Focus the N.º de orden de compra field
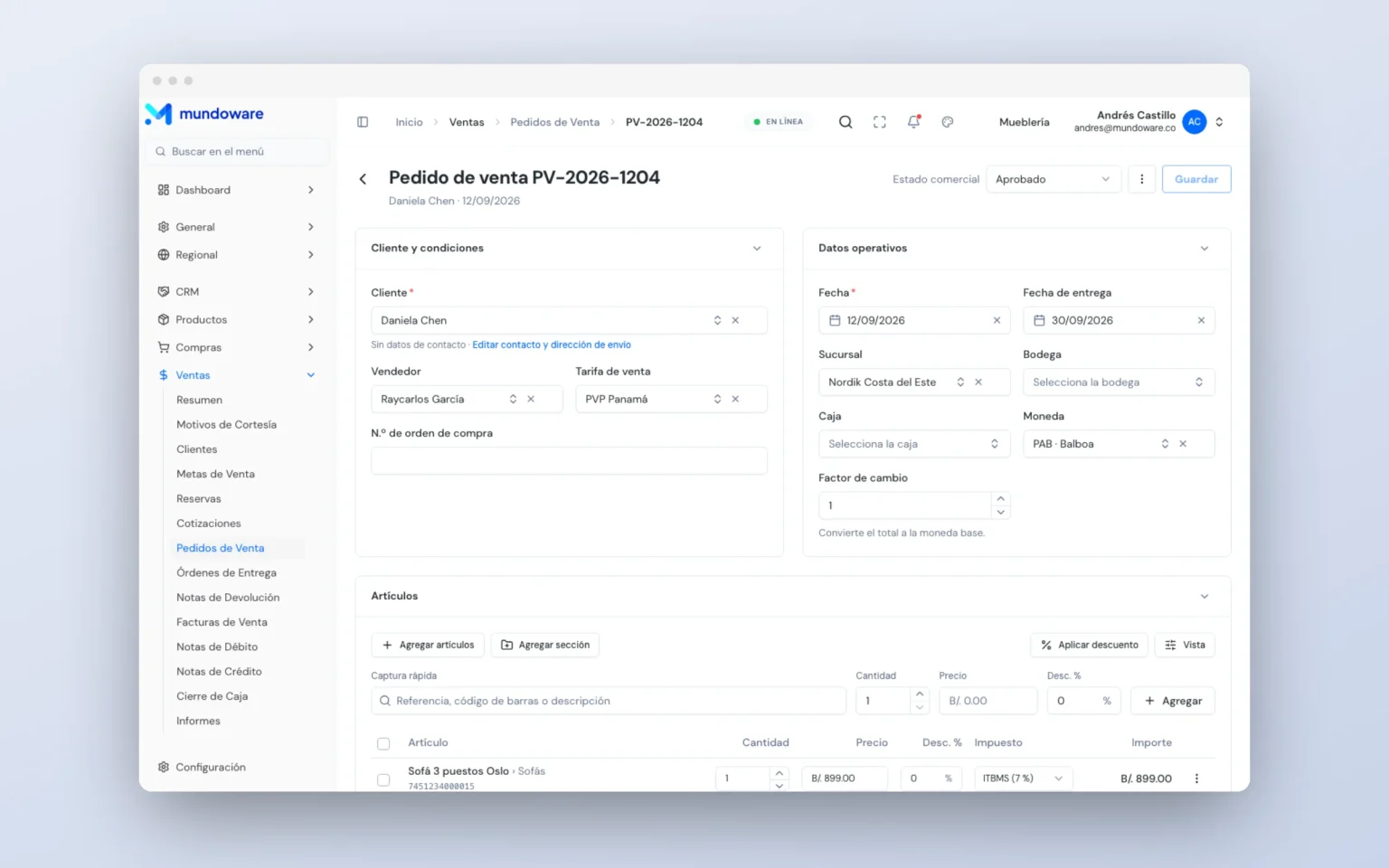 569,461
